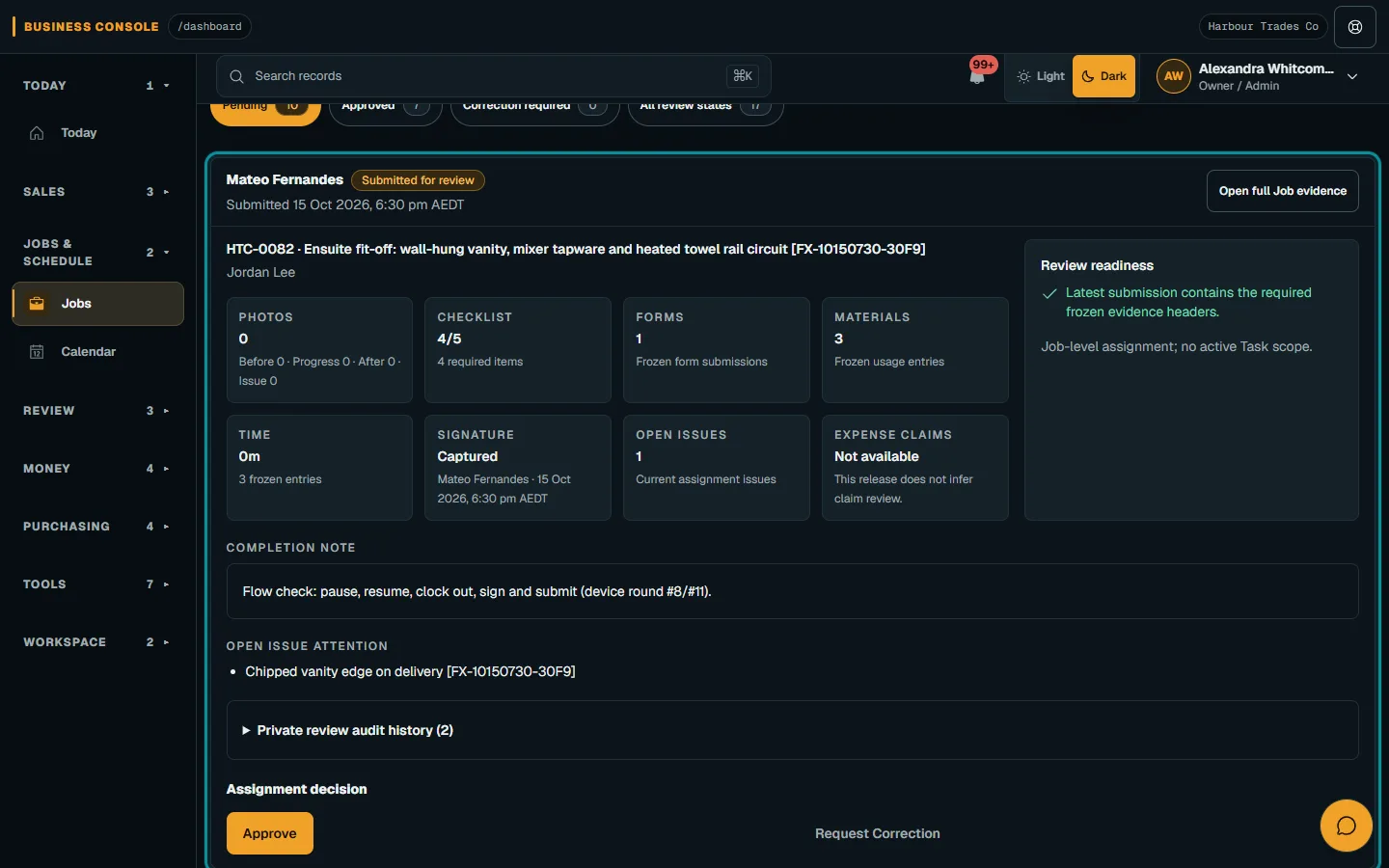Click the Harbour Trades Co organization chip
Viewport: 1389px width, 868px height.
(x=1263, y=27)
